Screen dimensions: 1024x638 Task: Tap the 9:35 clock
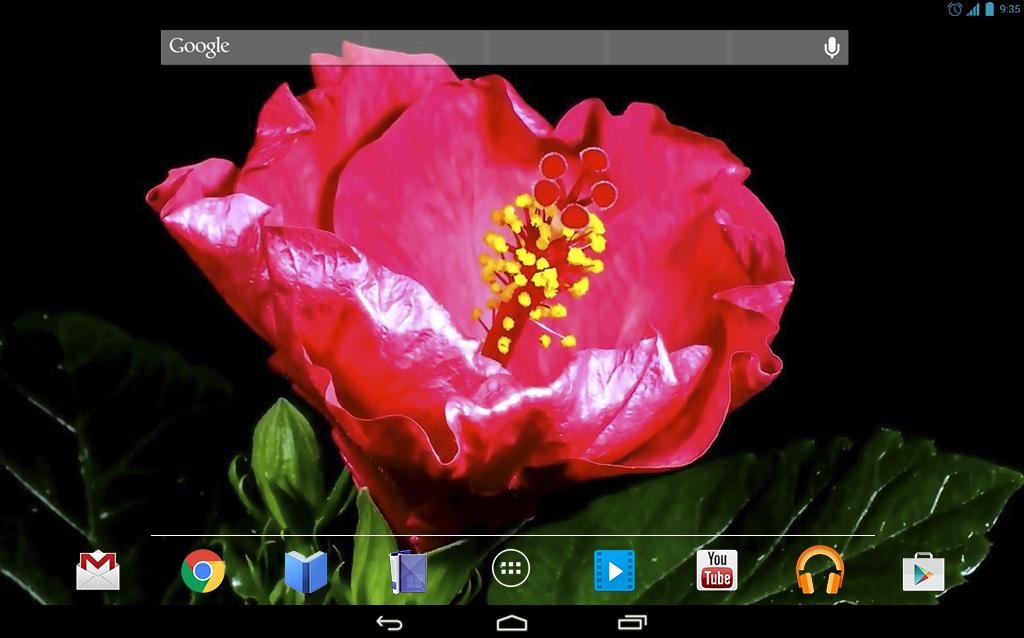tap(1010, 9)
